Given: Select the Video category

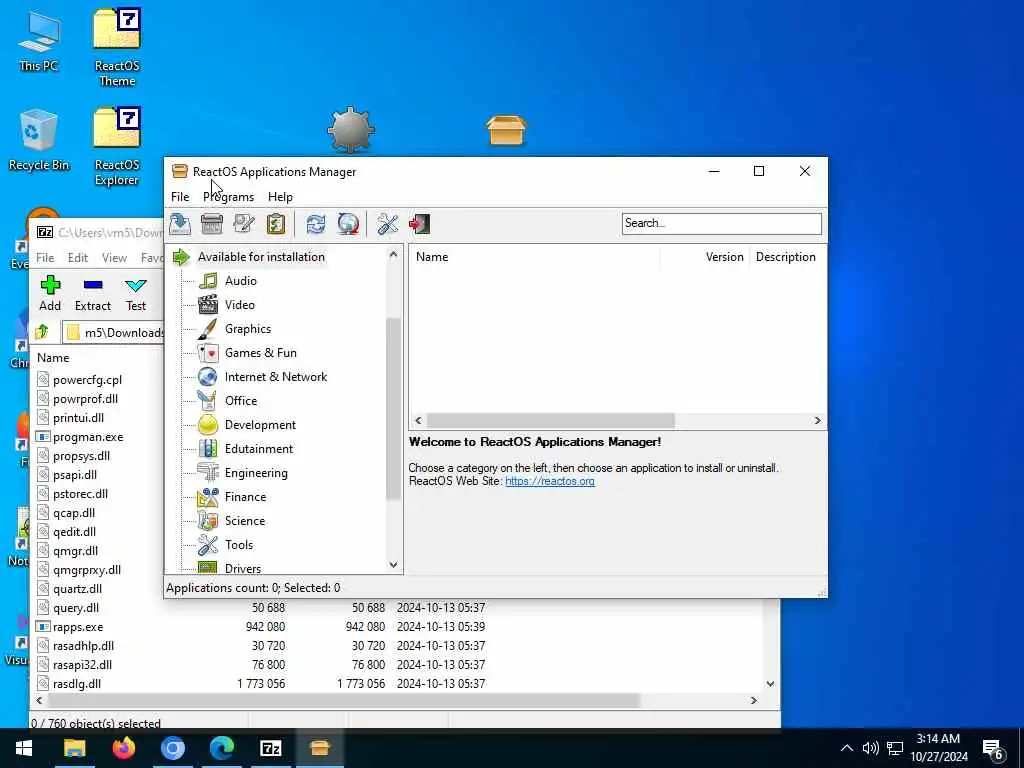Looking at the screenshot, I should click(240, 305).
